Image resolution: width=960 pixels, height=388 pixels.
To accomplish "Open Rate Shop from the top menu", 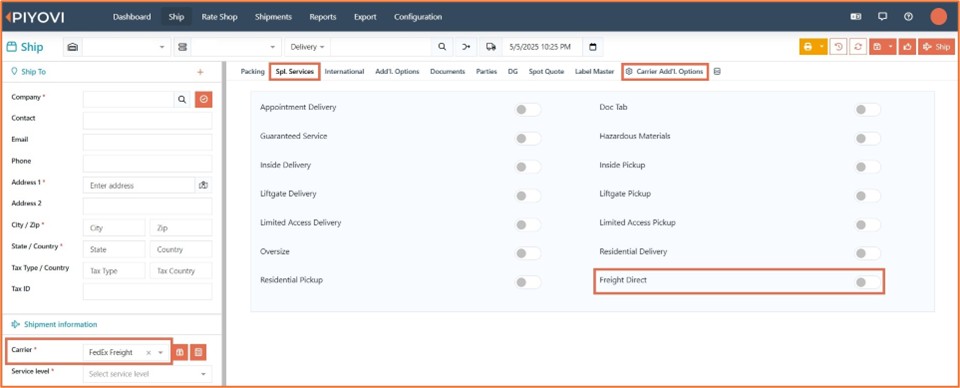I will pos(219,17).
